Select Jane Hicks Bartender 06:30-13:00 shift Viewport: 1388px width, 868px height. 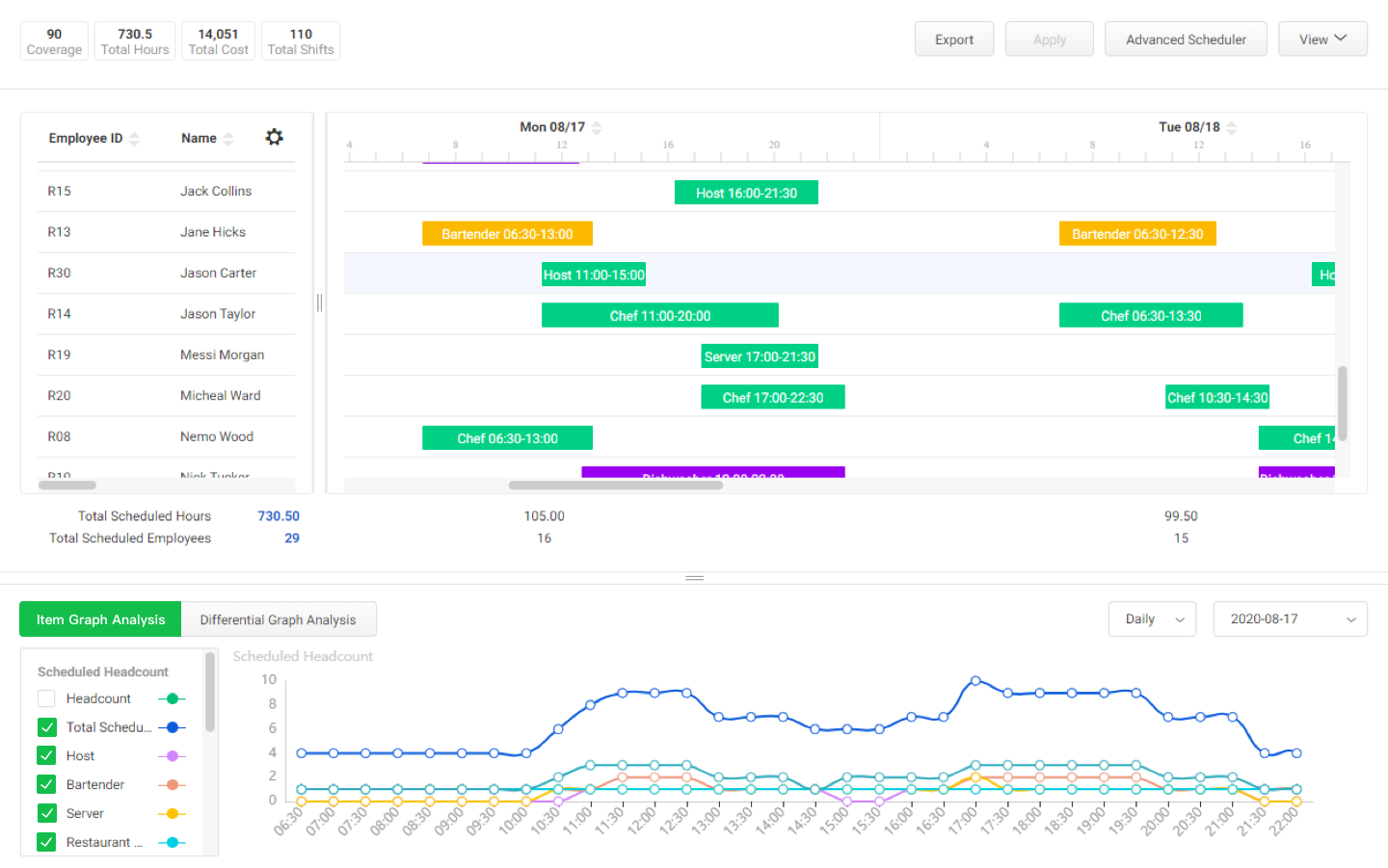pos(507,234)
